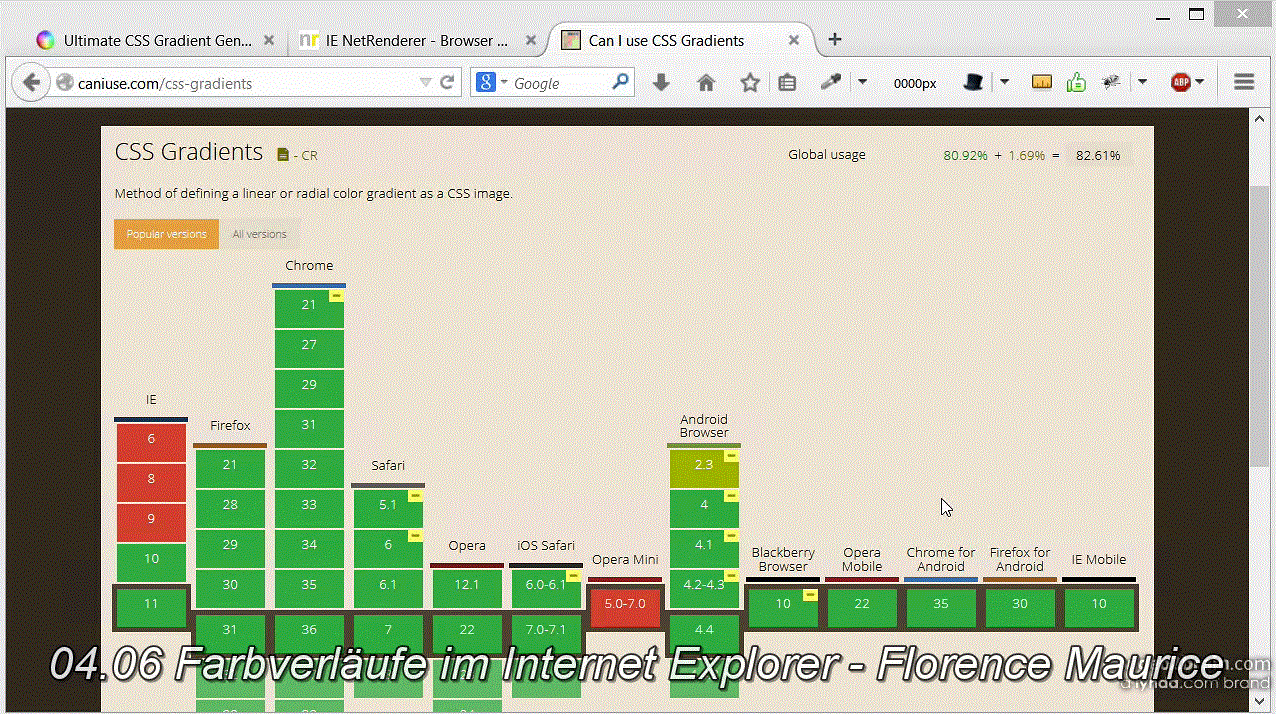Image resolution: width=1276 pixels, height=714 pixels.
Task: Switch to All versions view
Action: (x=259, y=234)
